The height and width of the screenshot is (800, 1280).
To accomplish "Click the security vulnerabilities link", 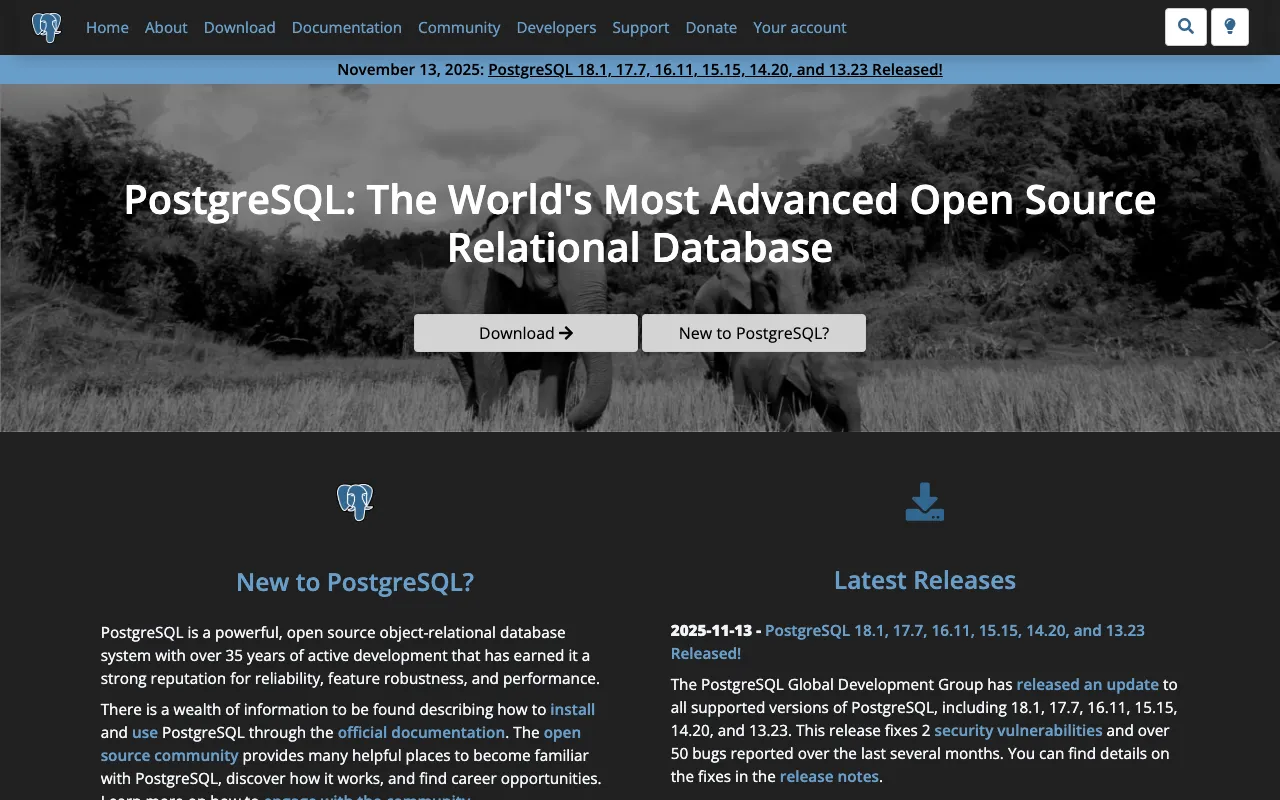I will point(1017,730).
